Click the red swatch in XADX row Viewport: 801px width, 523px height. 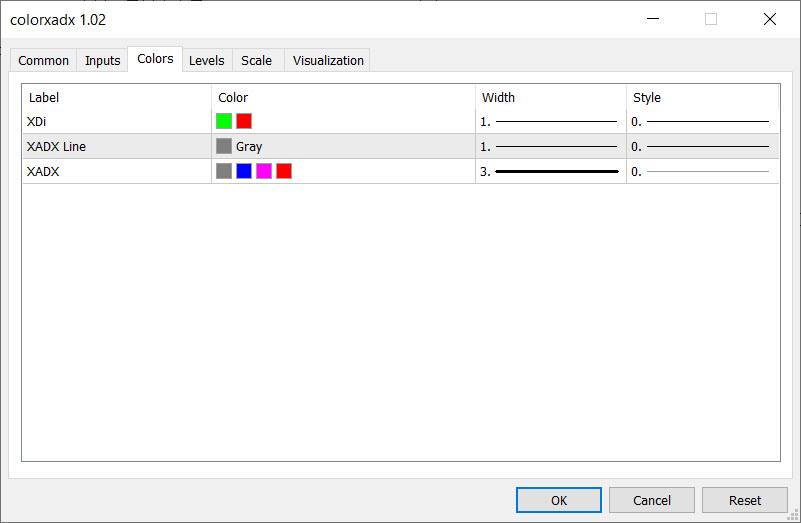(284, 171)
